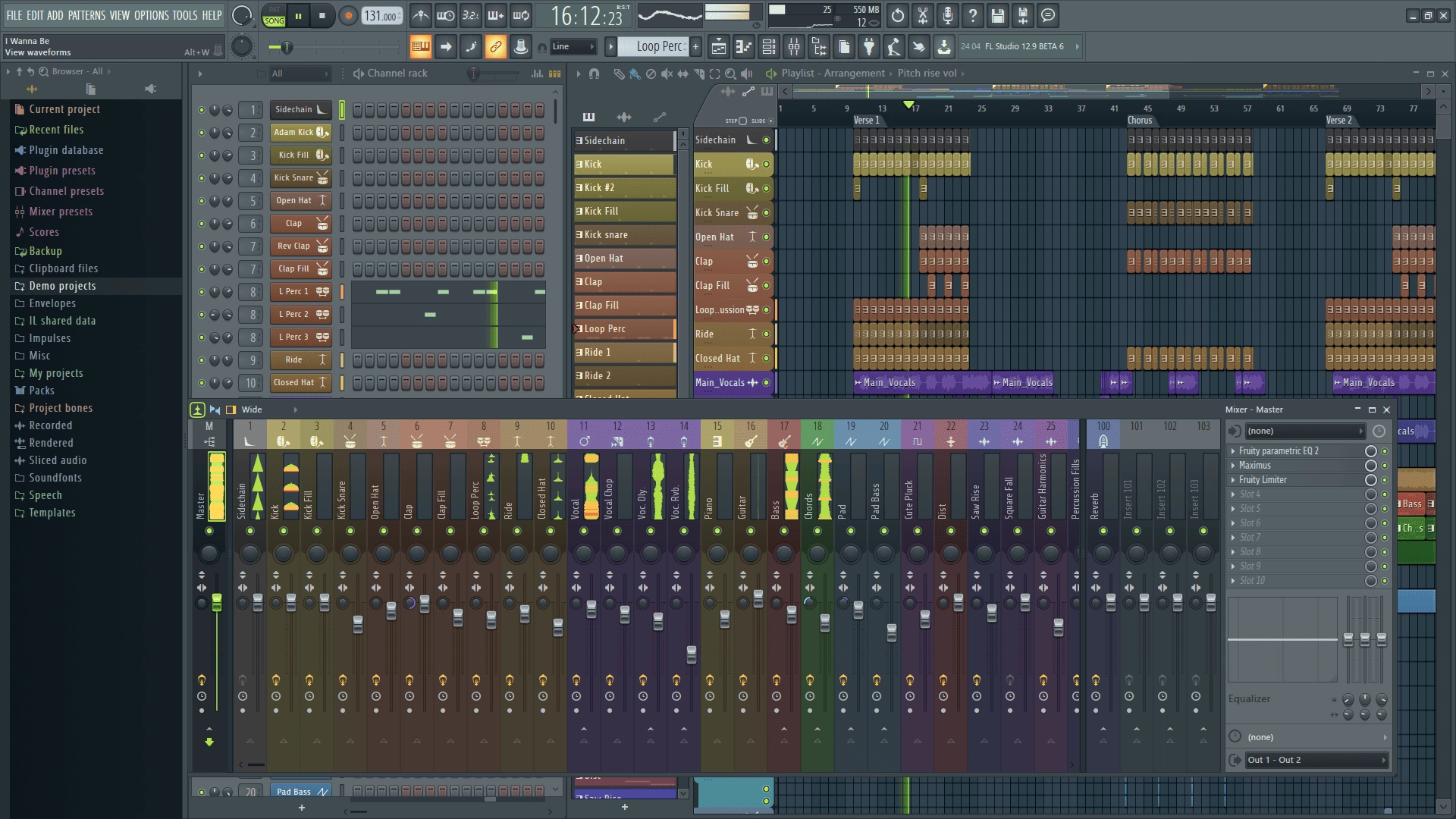
Task: Expand Plugin database in Browser
Action: point(66,150)
